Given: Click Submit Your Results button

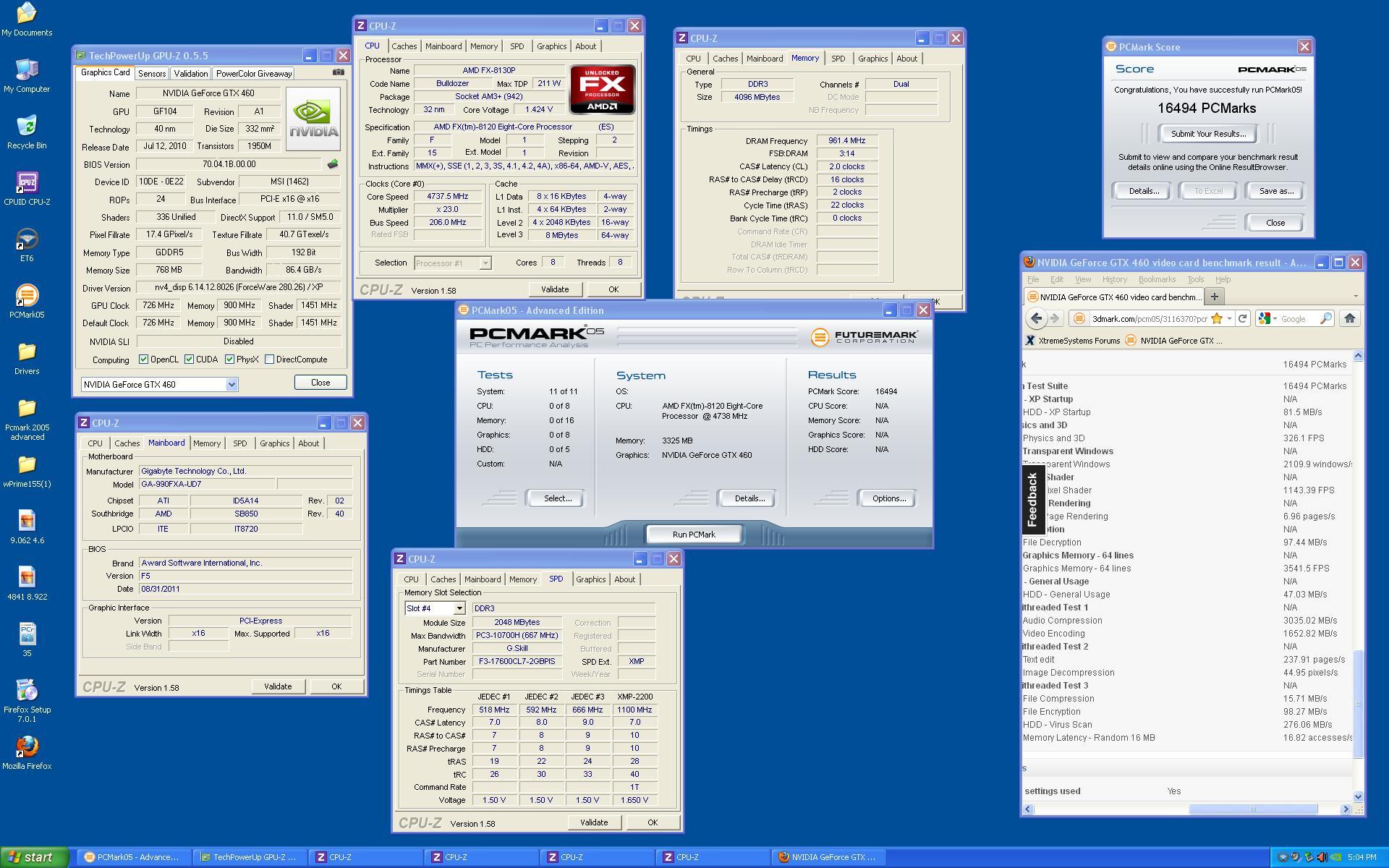Looking at the screenshot, I should point(1208,134).
